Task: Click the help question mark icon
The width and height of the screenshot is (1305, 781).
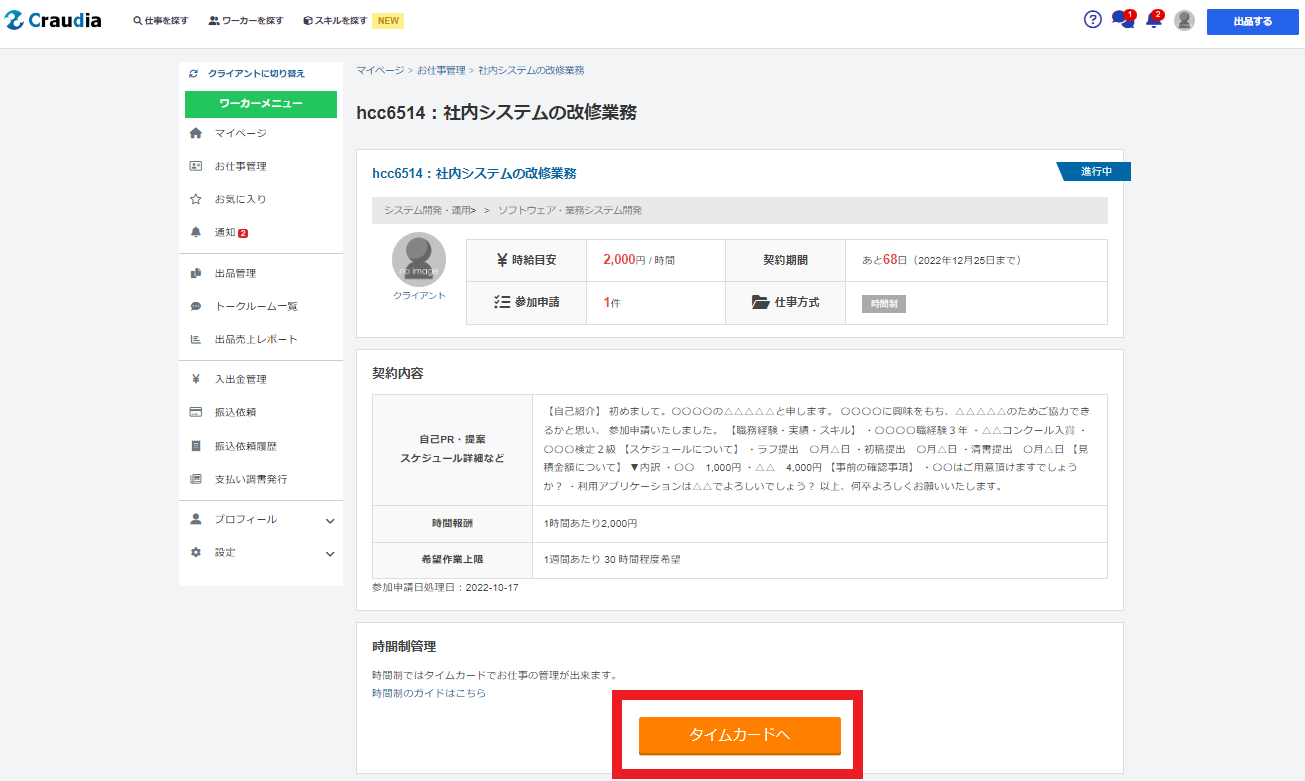Action: (x=1093, y=20)
